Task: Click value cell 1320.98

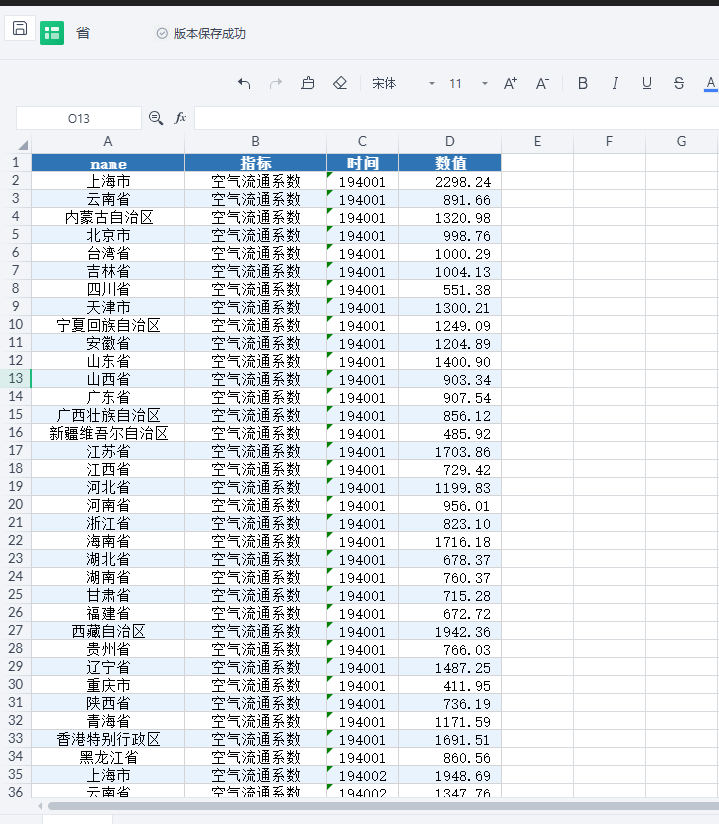Action: point(450,217)
